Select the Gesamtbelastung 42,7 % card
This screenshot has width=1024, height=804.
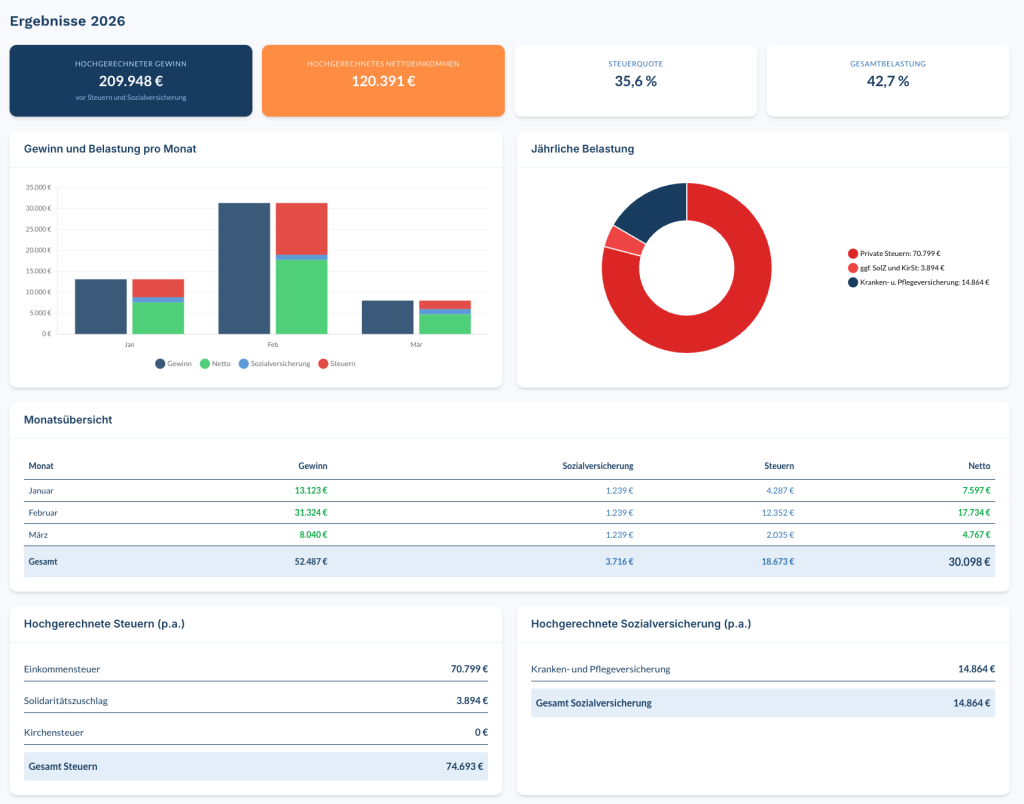[x=887, y=80]
